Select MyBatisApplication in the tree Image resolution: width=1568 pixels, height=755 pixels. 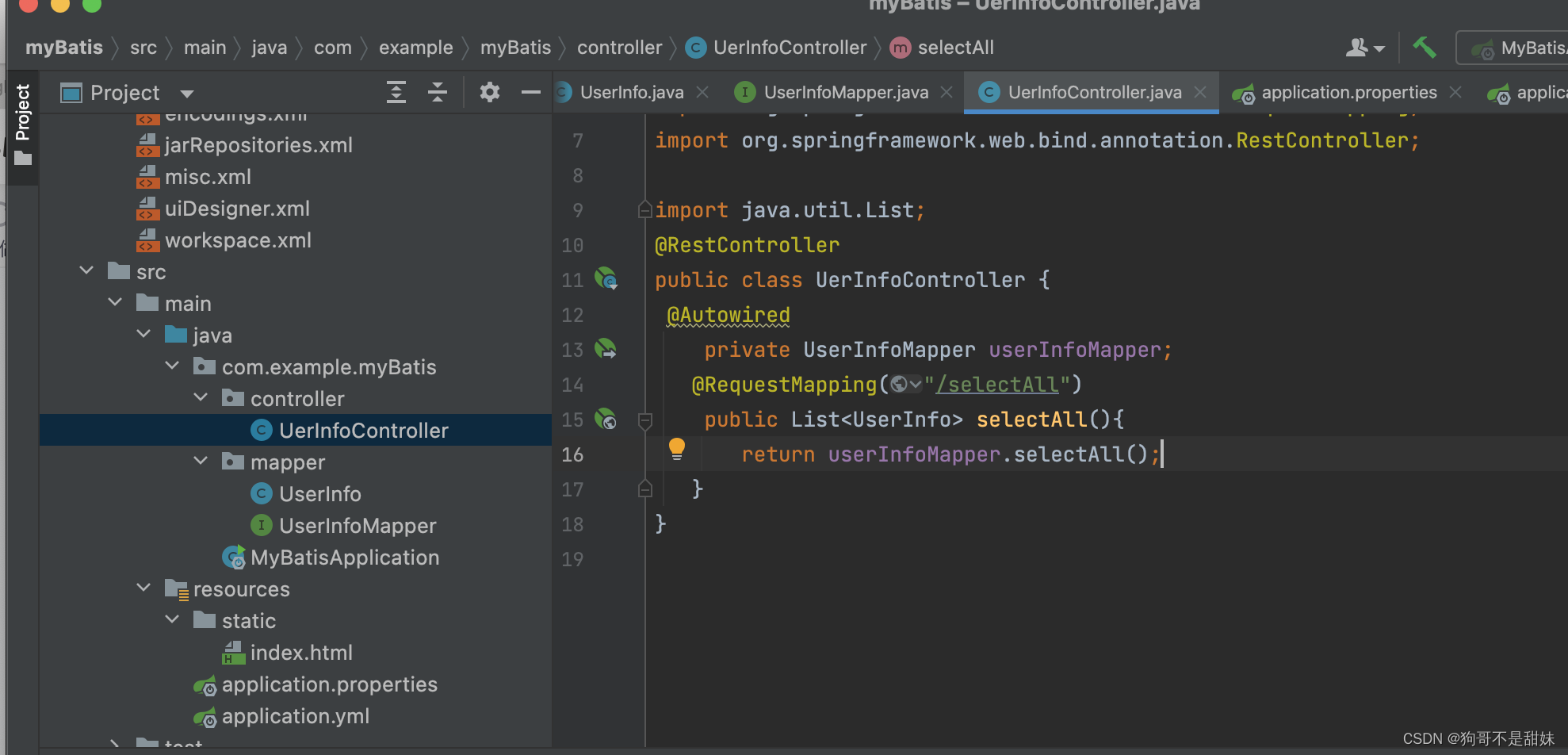click(x=344, y=558)
